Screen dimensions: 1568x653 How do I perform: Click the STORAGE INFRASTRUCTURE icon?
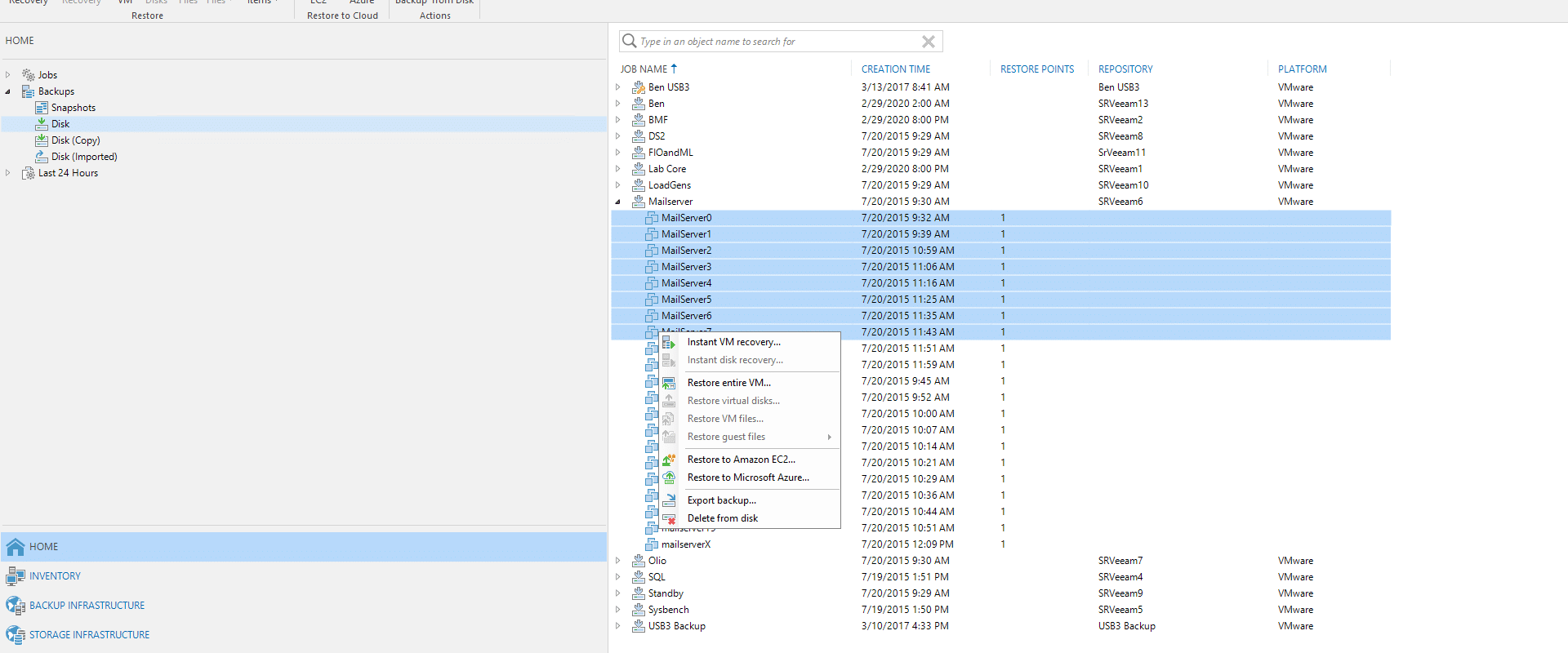point(16,635)
